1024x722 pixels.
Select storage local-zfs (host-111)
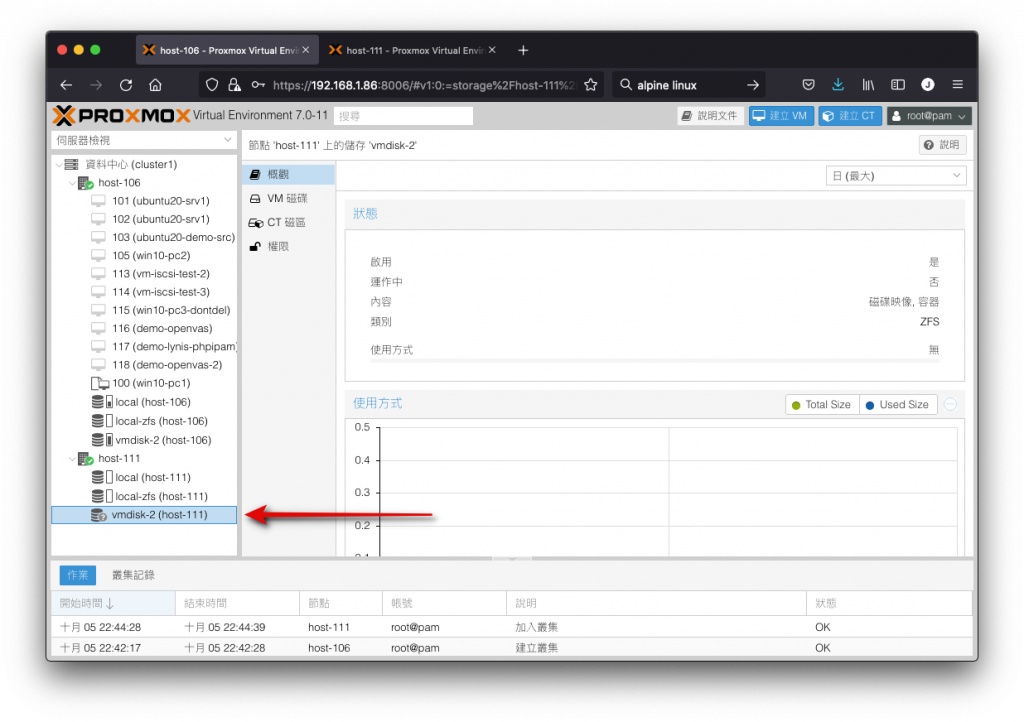[x=161, y=497]
